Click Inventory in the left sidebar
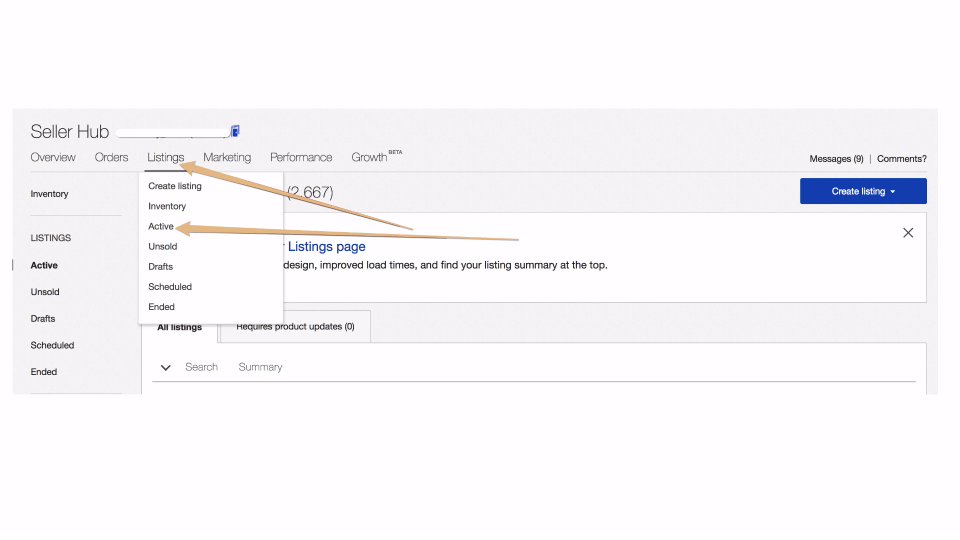 50,193
